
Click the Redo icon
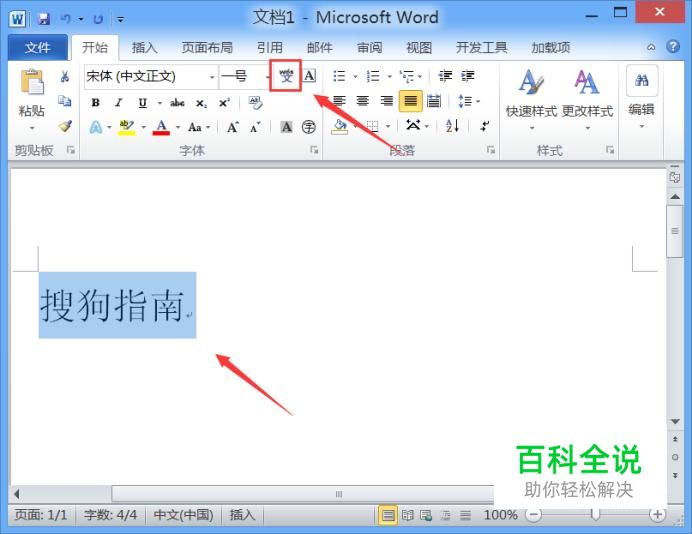(98, 19)
